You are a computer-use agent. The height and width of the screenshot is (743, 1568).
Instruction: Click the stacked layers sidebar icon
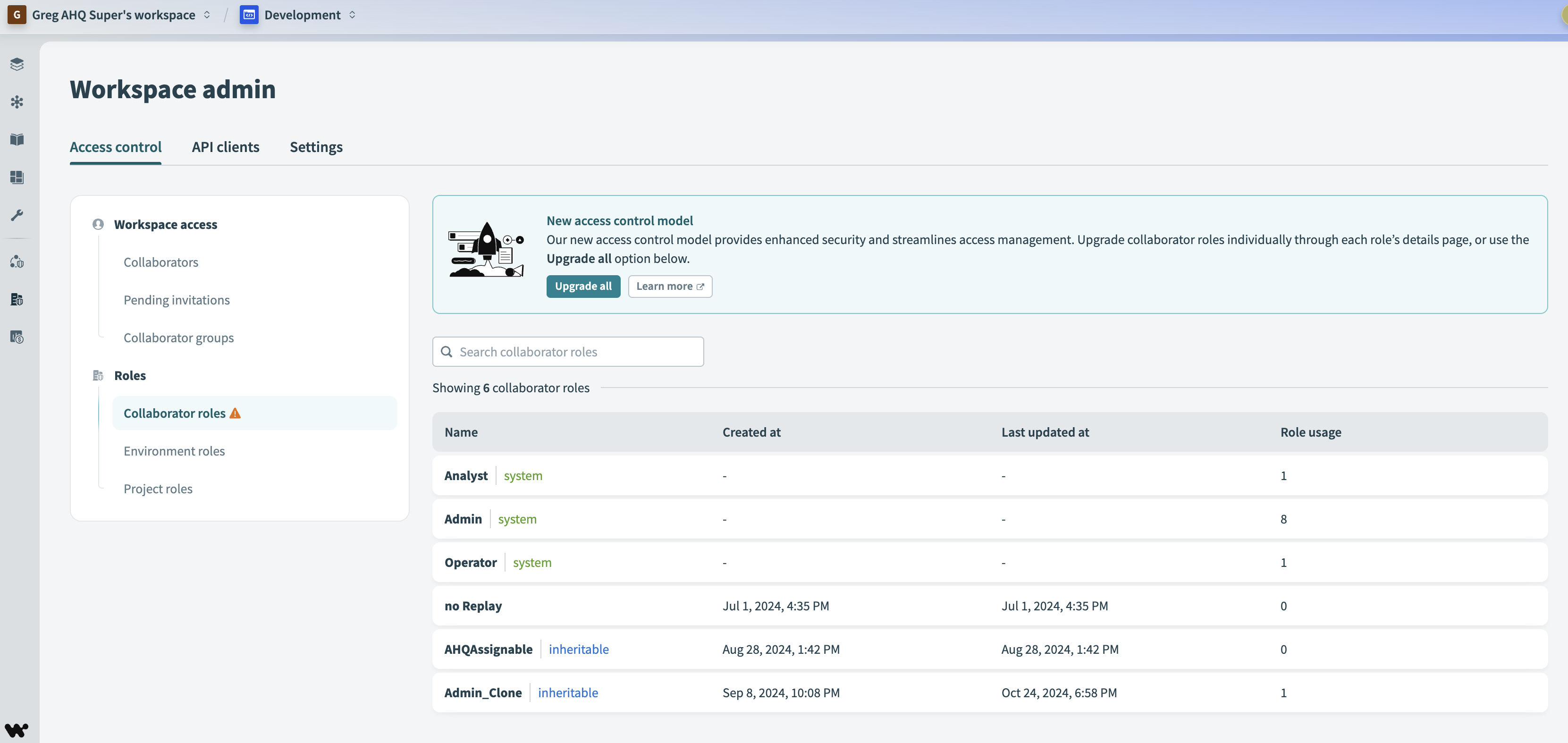(x=17, y=64)
